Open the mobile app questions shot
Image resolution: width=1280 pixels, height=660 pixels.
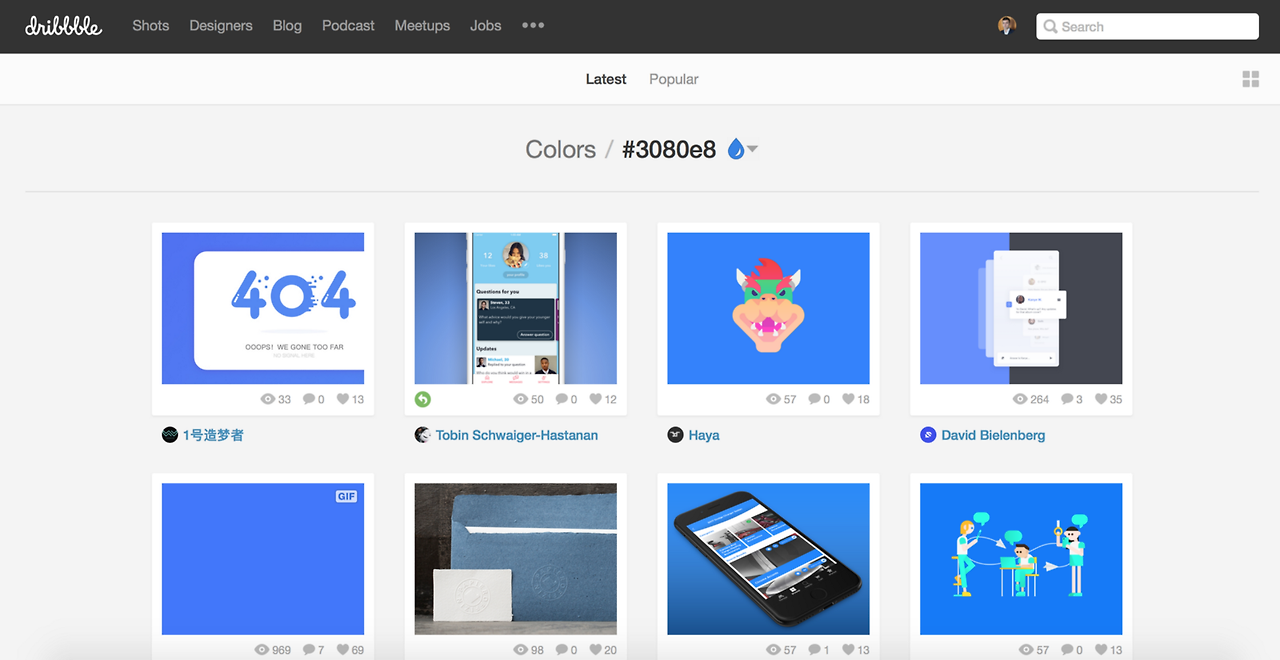click(x=516, y=308)
